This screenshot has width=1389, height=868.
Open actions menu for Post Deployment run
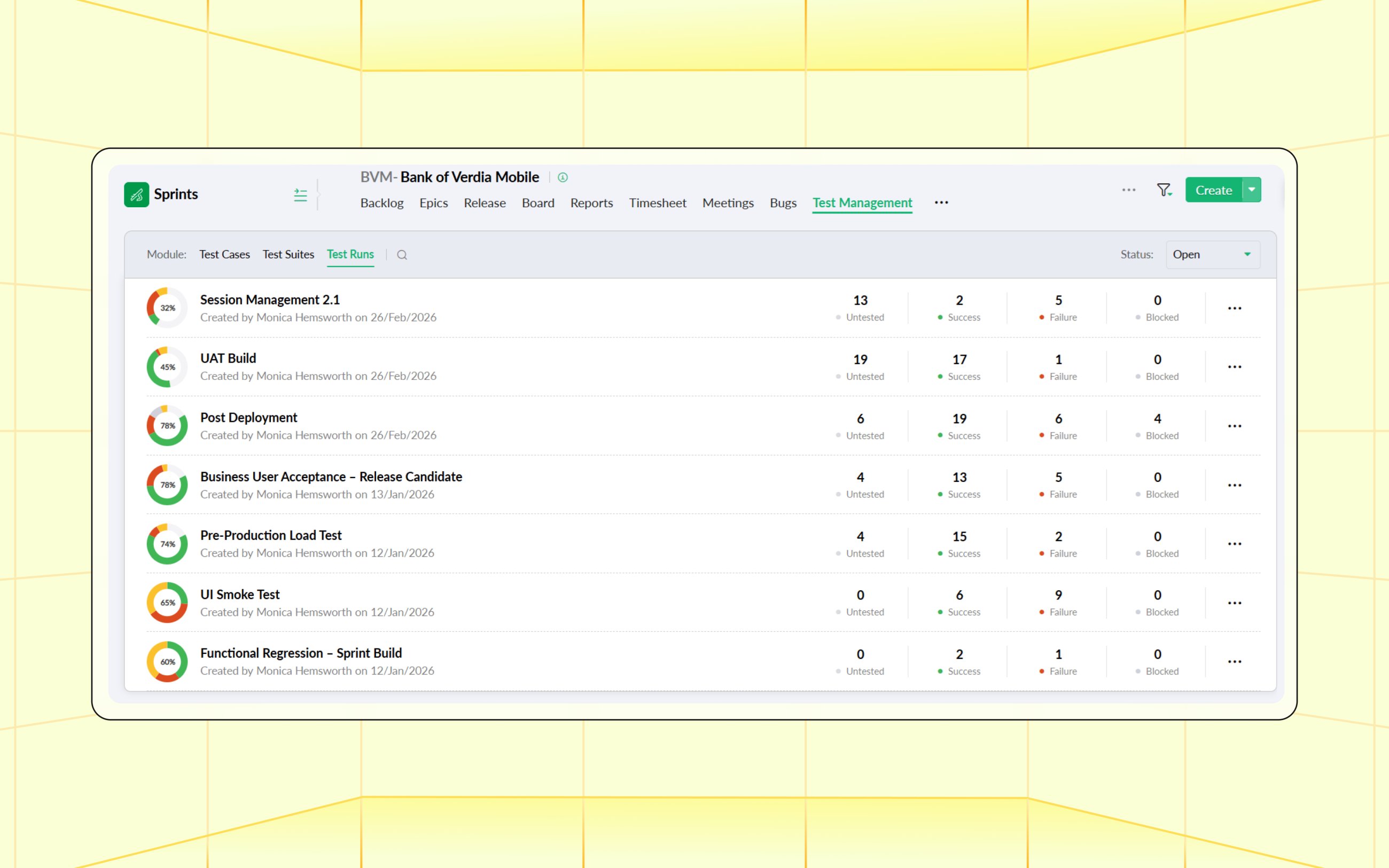tap(1235, 425)
